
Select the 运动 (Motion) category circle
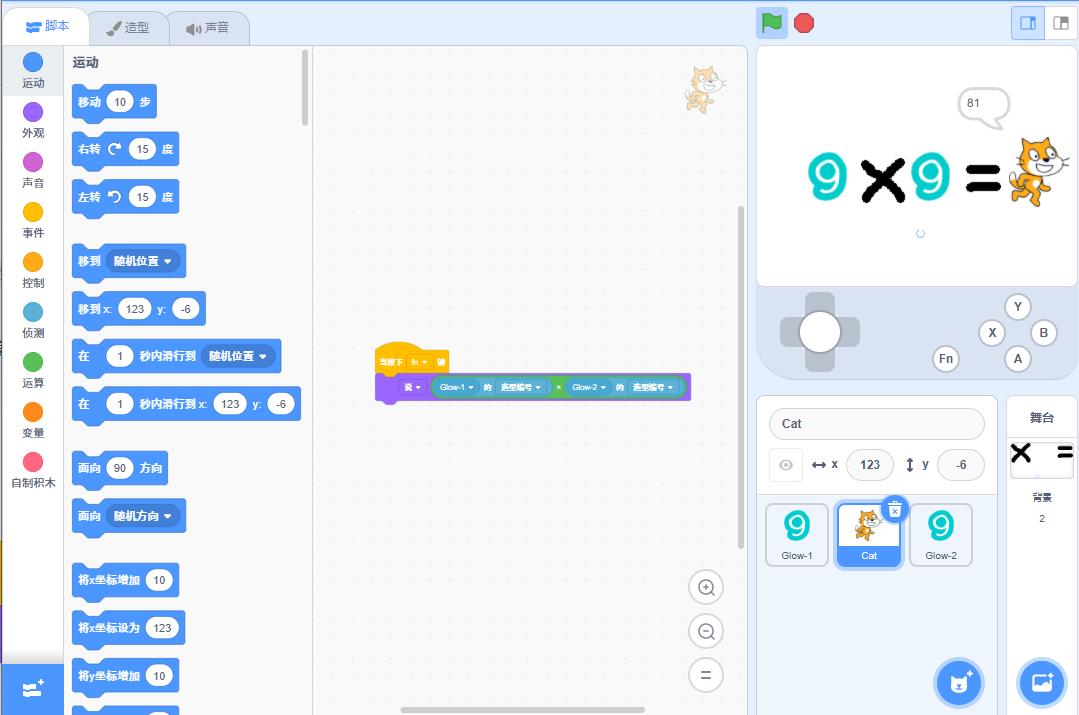click(x=33, y=62)
